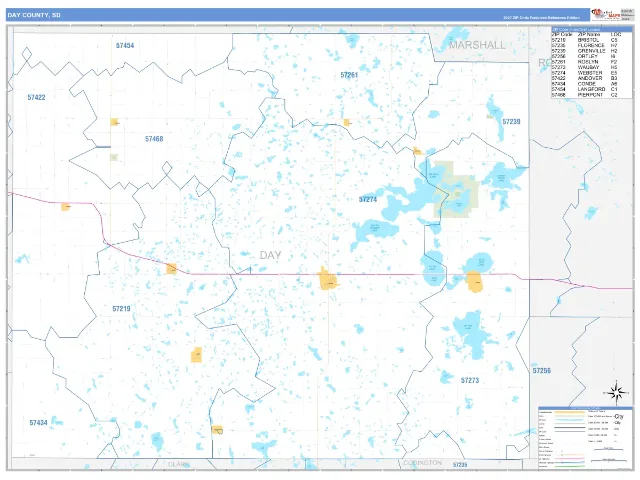Click the ZIP Name column heading

(x=589, y=34)
